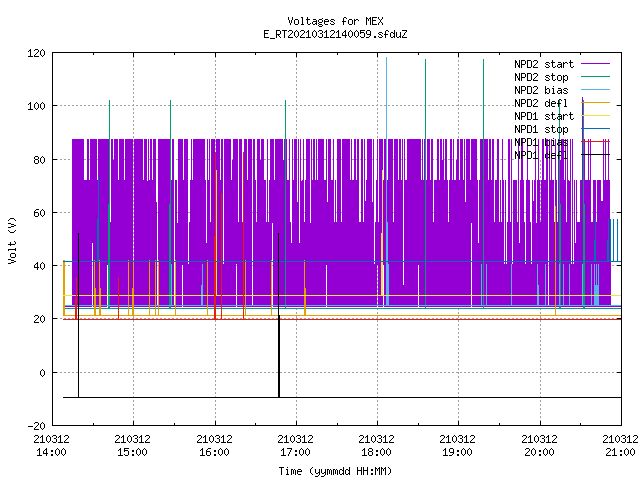The image size is (640, 480).
Task: Click the 'NPD2 start' legend label
Action: click(x=544, y=64)
